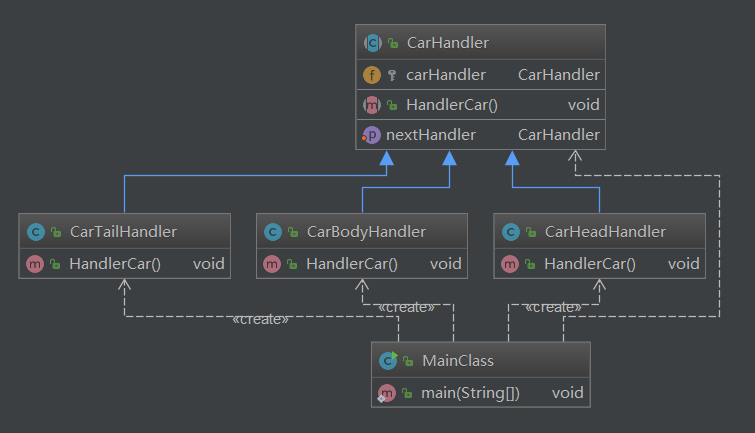The width and height of the screenshot is (755, 433).
Task: Click the field icon beside carHandler
Action: [x=372, y=75]
